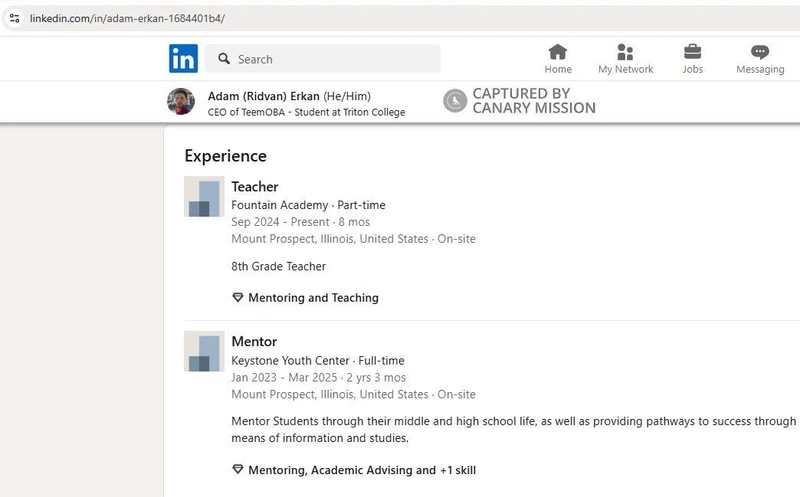Click the Mentor Students description paragraph
The image size is (800, 497).
(513, 430)
